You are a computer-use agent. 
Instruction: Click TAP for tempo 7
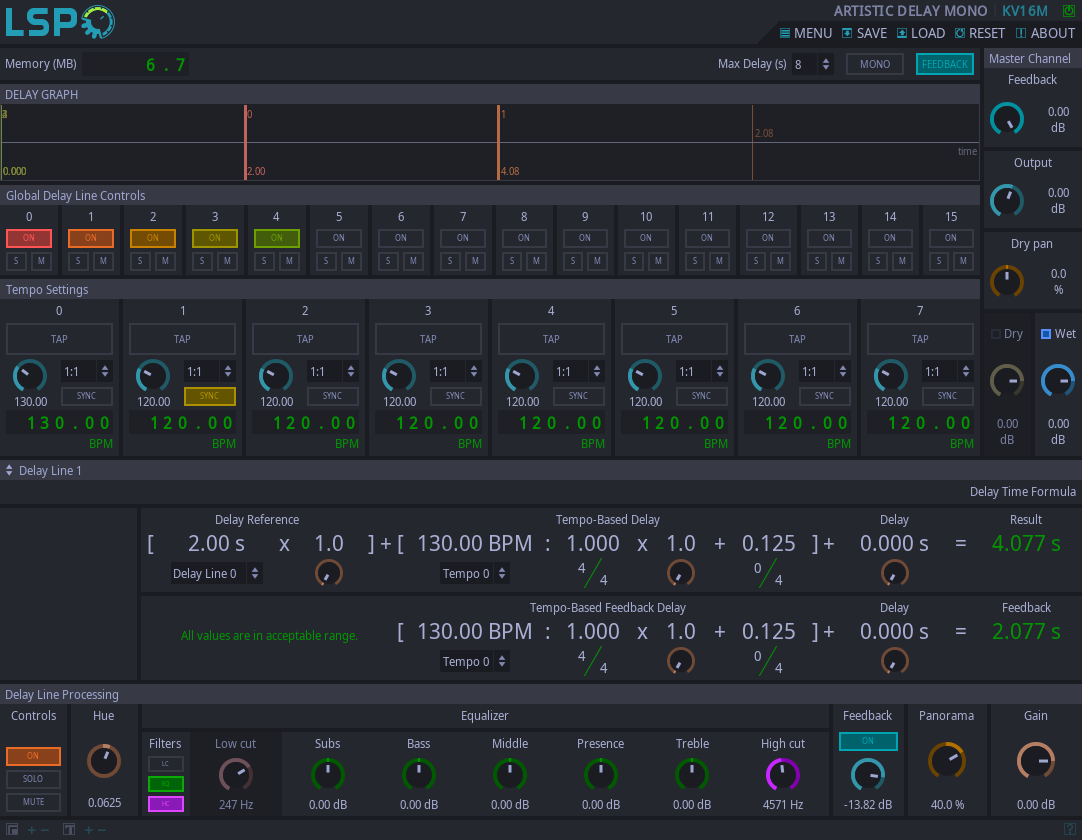920,339
